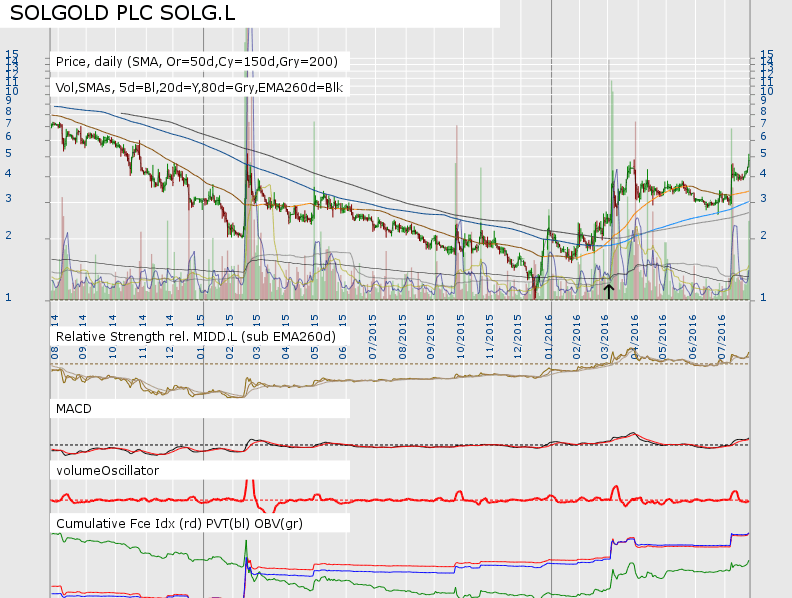Screen dimensions: 792x598
Task: Click price level 3 on left axis
Action: pyautogui.click(x=8, y=198)
